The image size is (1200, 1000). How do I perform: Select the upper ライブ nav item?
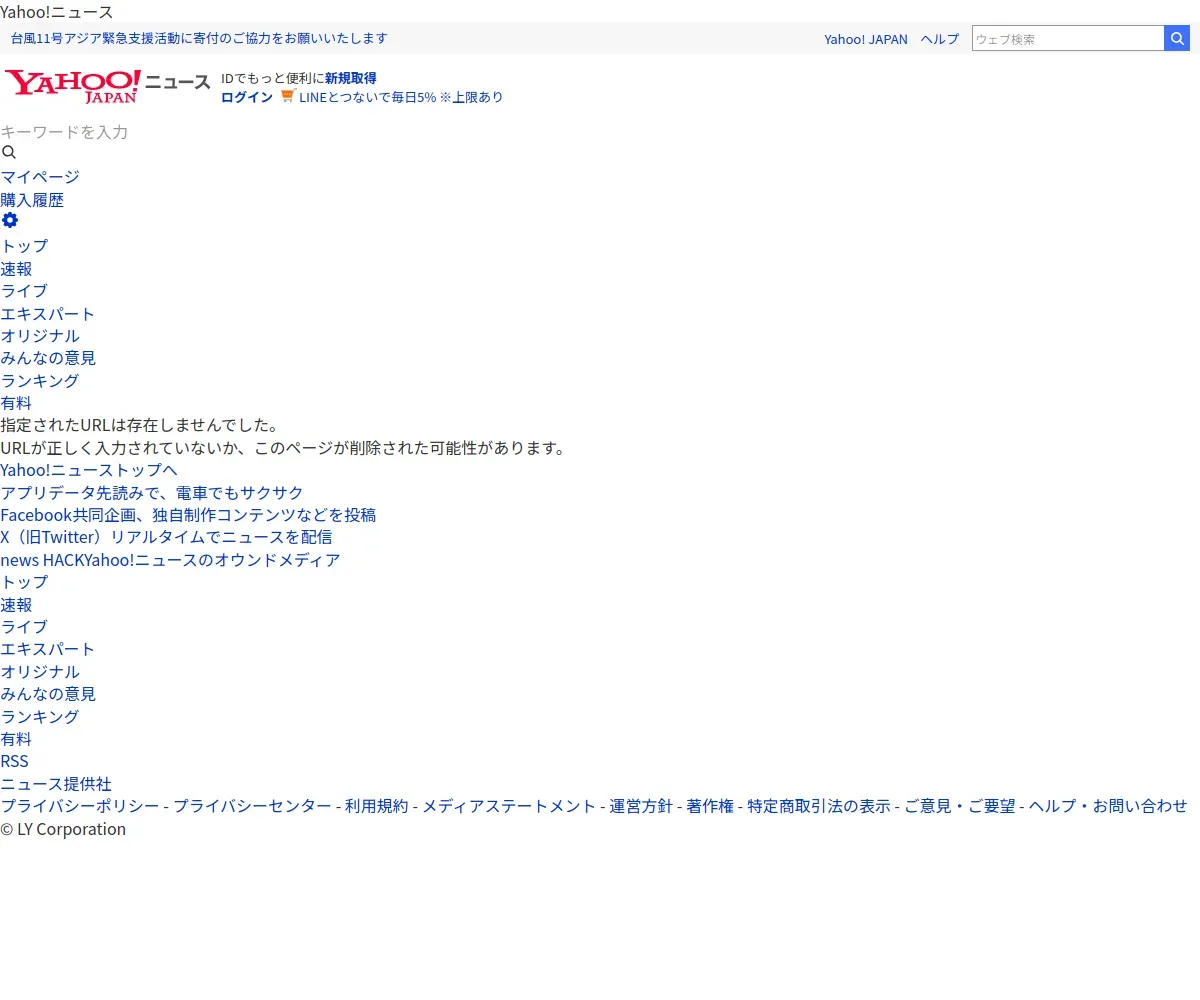(24, 291)
